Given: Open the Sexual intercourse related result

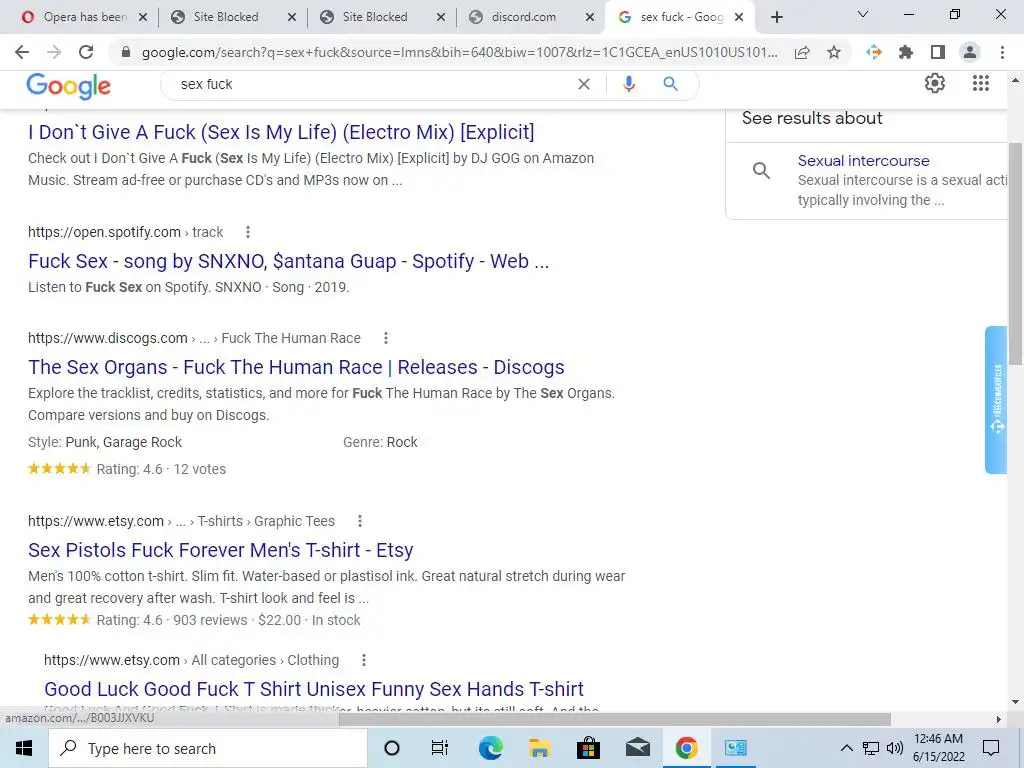Looking at the screenshot, I should (863, 161).
